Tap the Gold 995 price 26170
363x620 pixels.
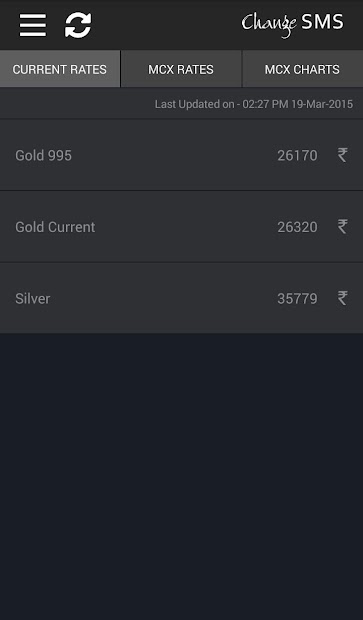click(x=297, y=155)
